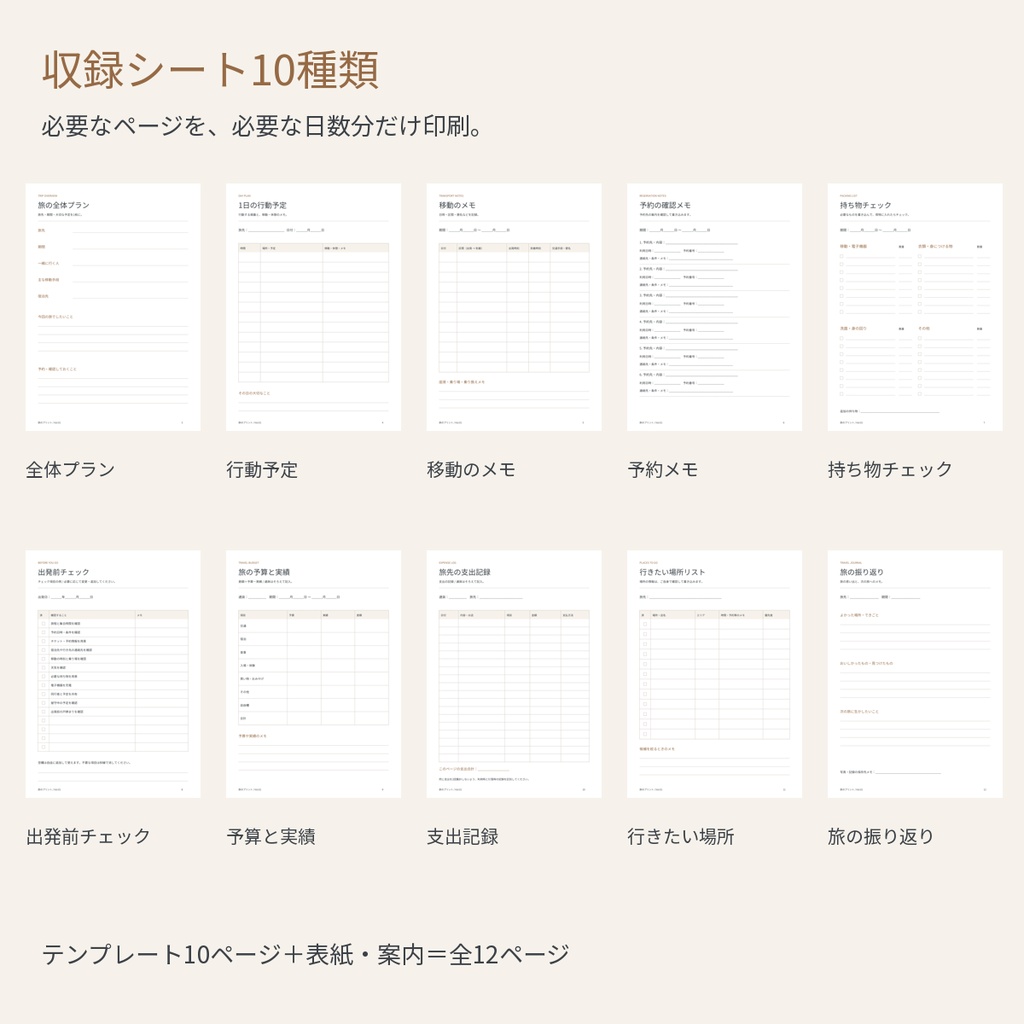1024x1024 pixels.
Task: Open the 予約の確認メモ sheet thumbnail
Action: (x=714, y=307)
